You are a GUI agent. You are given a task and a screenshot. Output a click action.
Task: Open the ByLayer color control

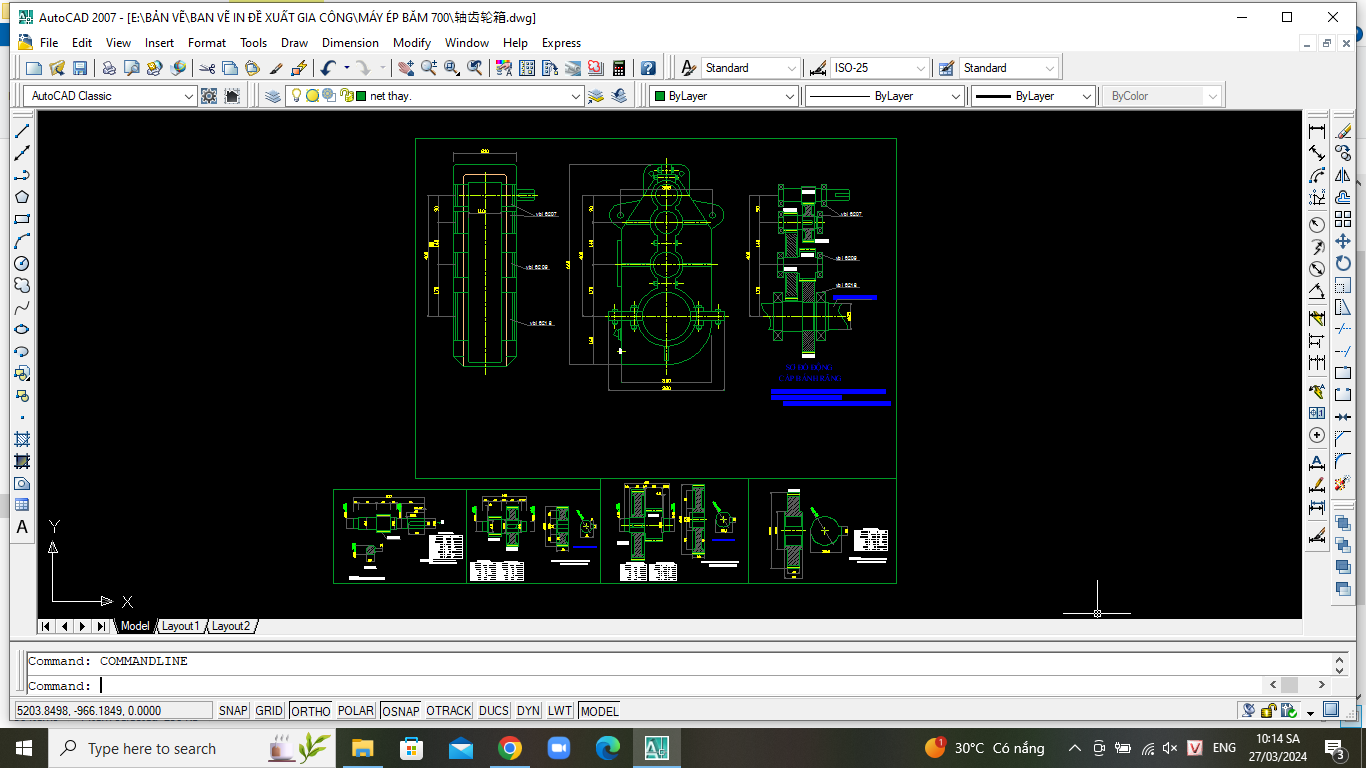click(722, 96)
